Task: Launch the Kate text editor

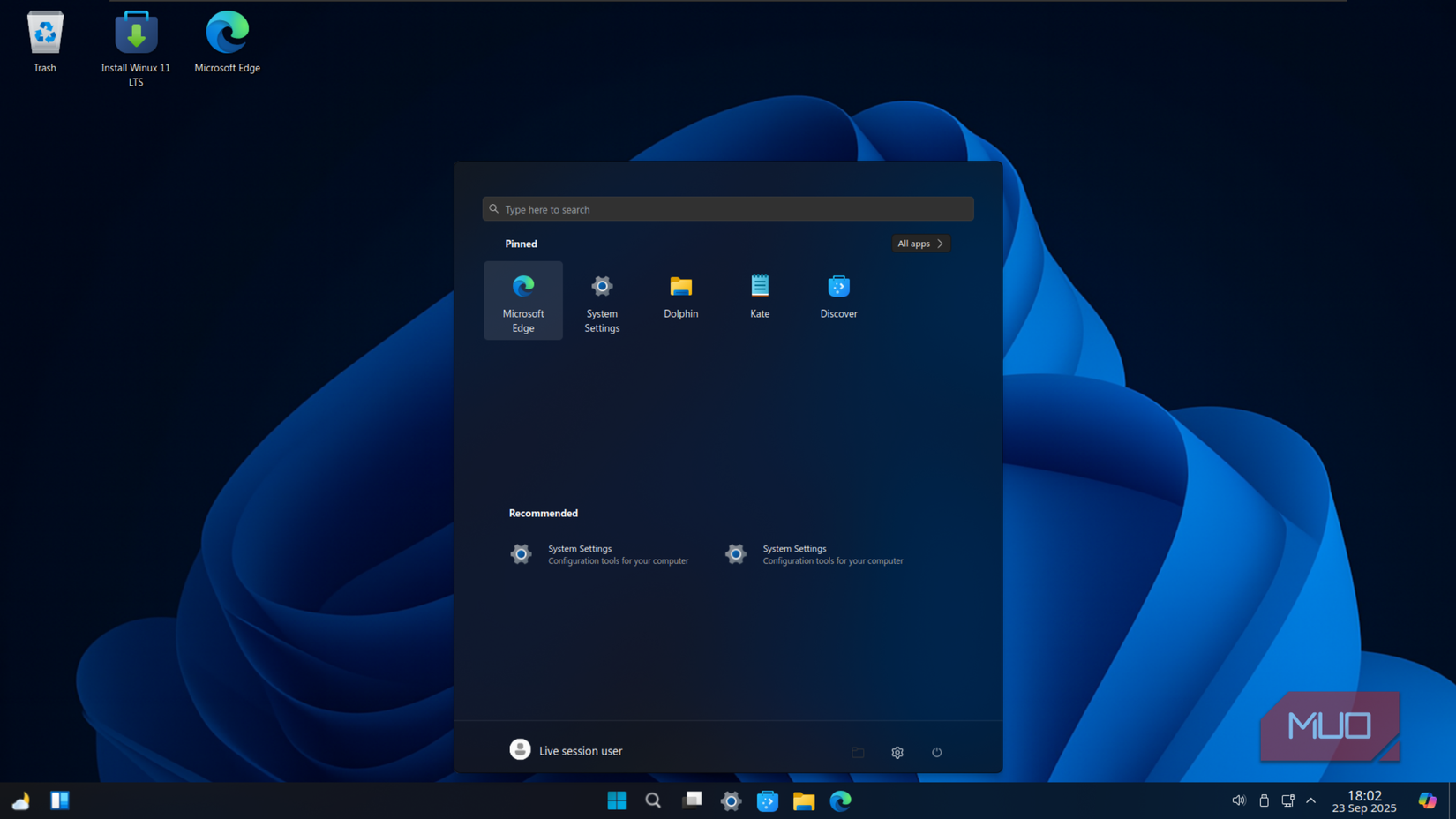Action: [x=759, y=296]
